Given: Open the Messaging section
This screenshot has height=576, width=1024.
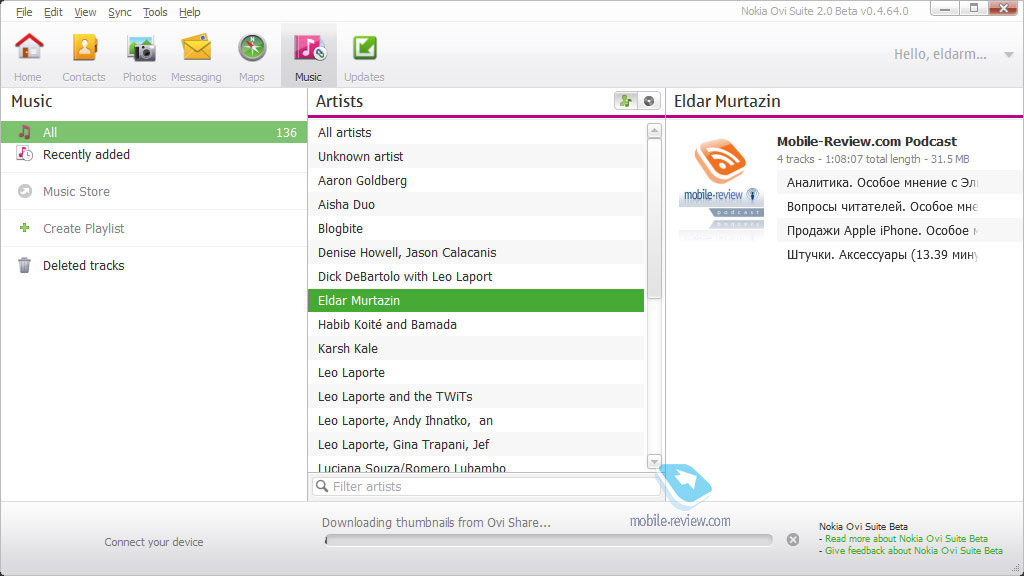Looking at the screenshot, I should tap(196, 56).
